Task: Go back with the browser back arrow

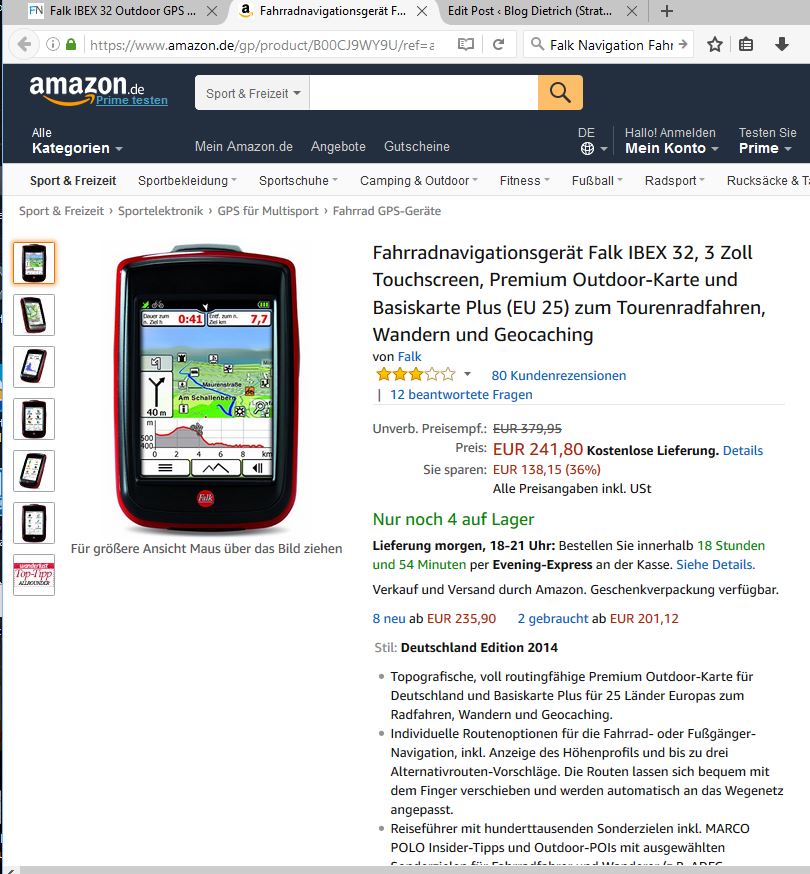Action: (25, 45)
